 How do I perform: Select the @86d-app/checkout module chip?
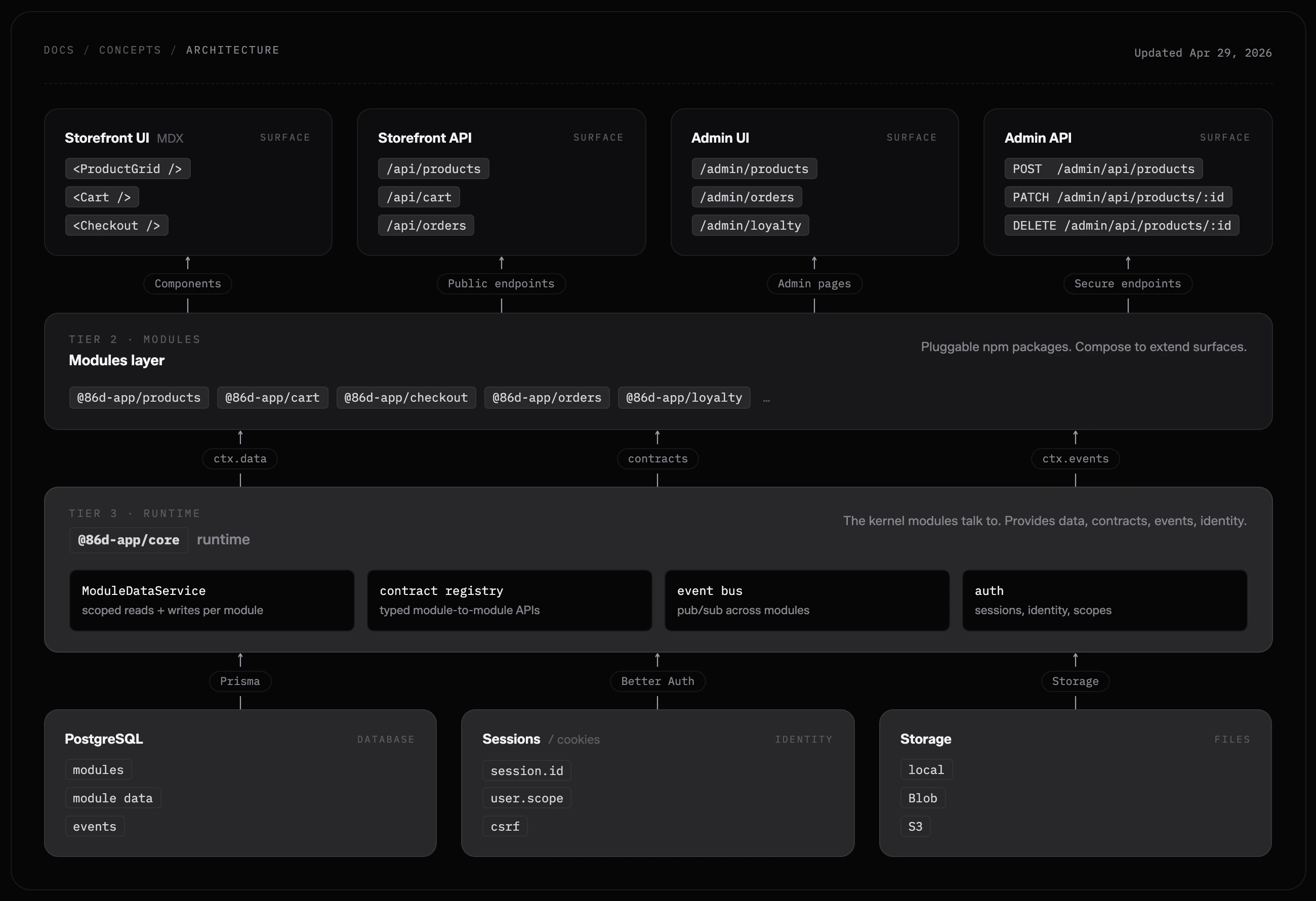pos(406,397)
